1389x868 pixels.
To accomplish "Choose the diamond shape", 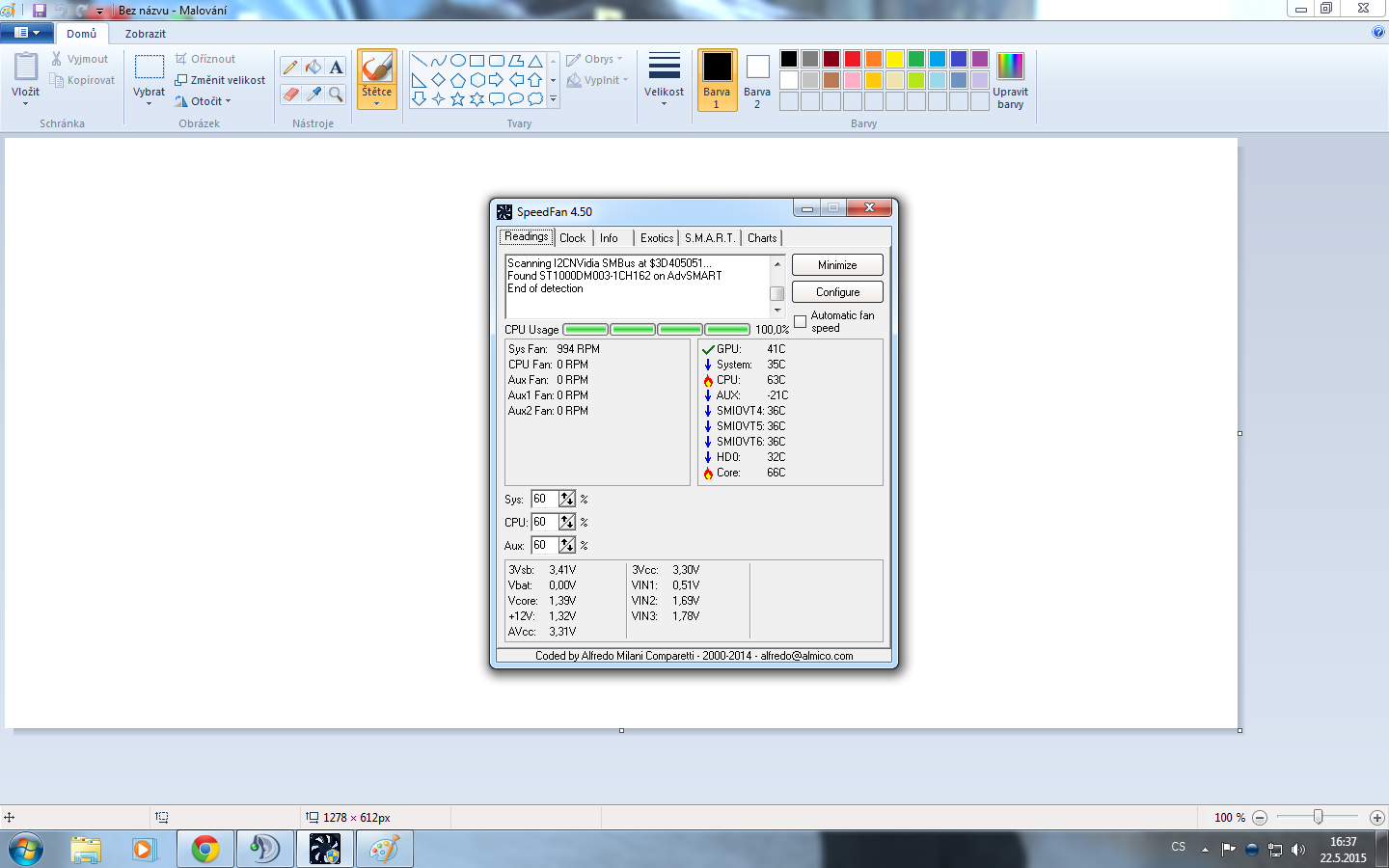I will point(438,80).
